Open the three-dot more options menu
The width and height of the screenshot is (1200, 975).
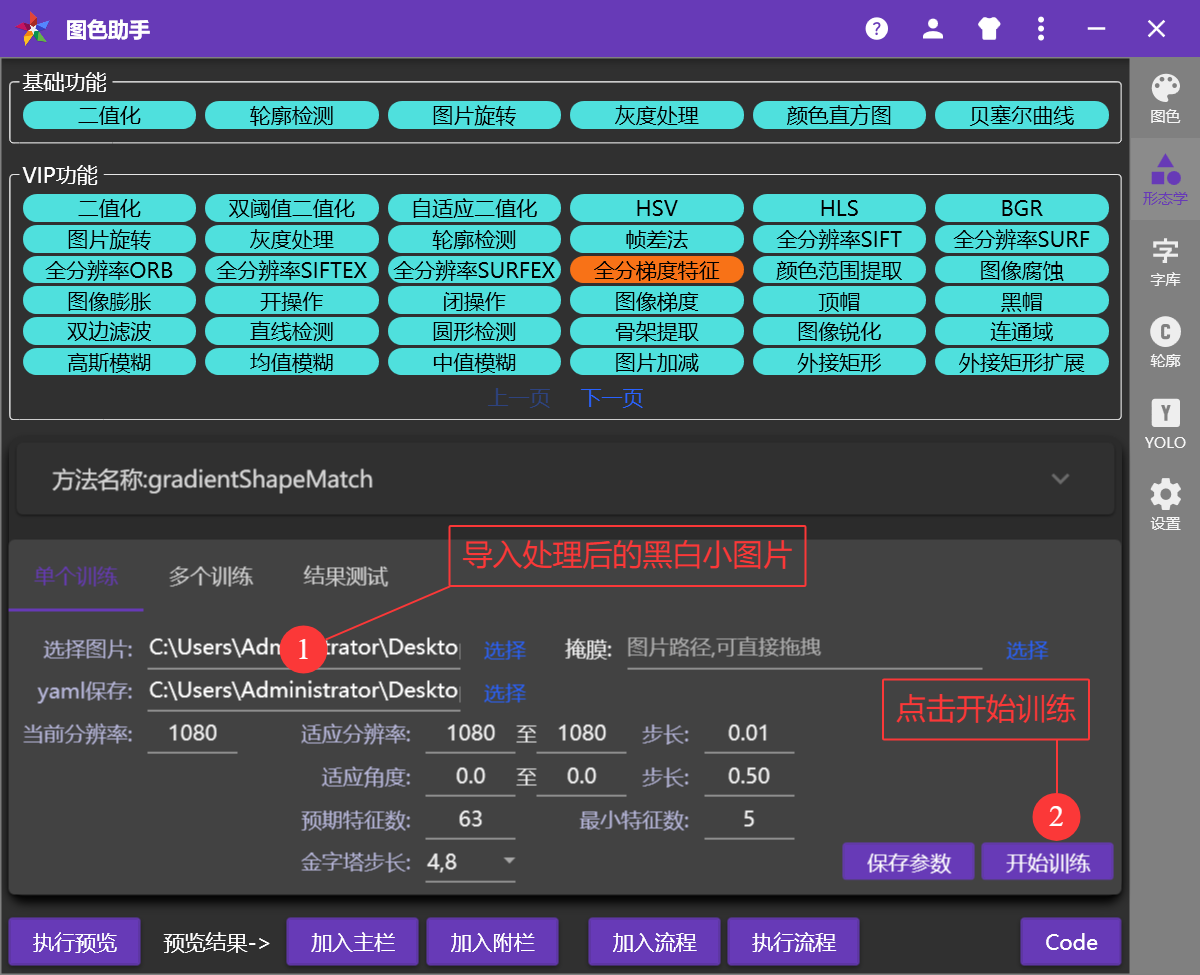(1042, 29)
